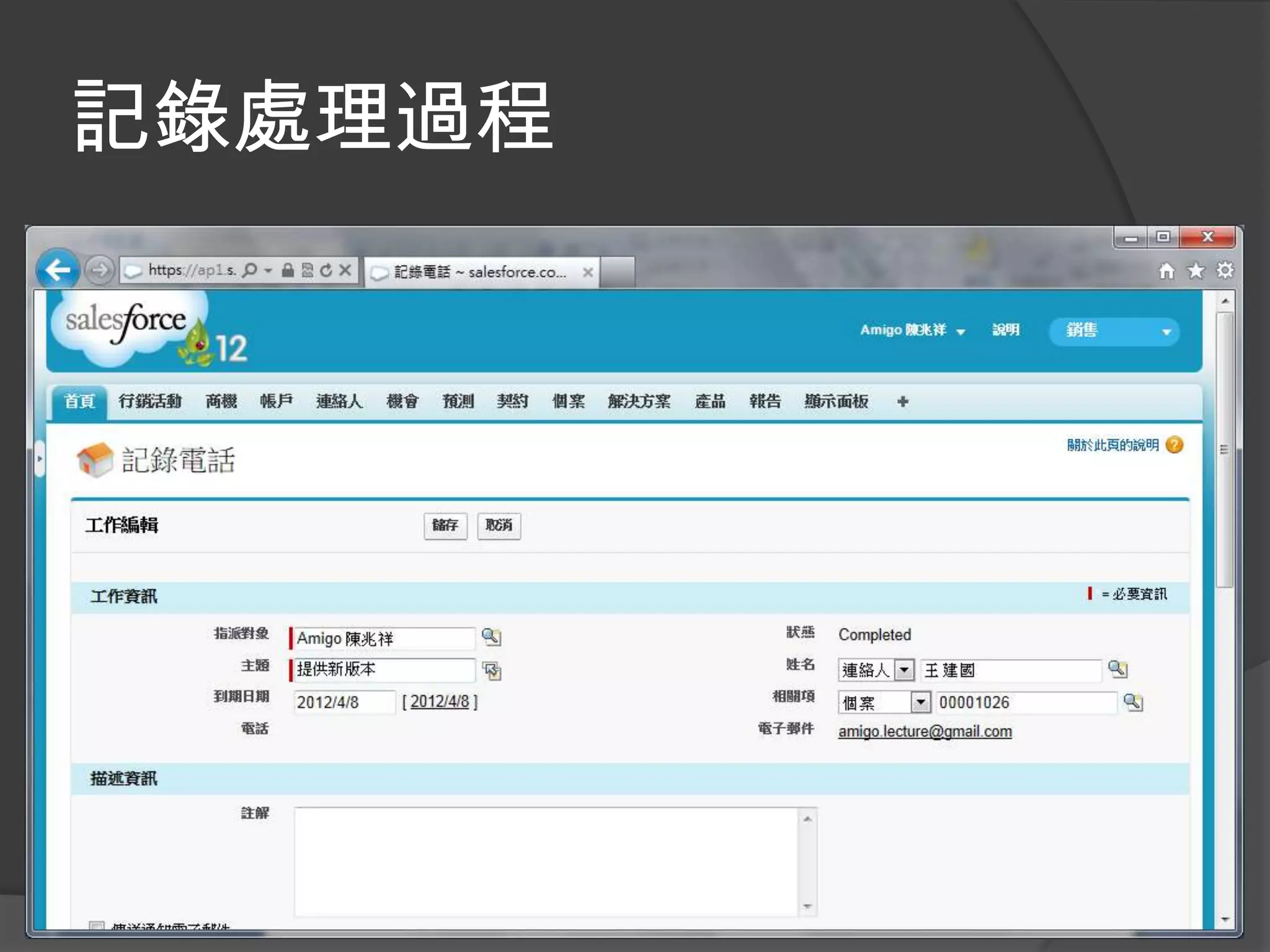Switch to the 行銷活動 tab
Screen dimensions: 1270x952
[x=150, y=402]
